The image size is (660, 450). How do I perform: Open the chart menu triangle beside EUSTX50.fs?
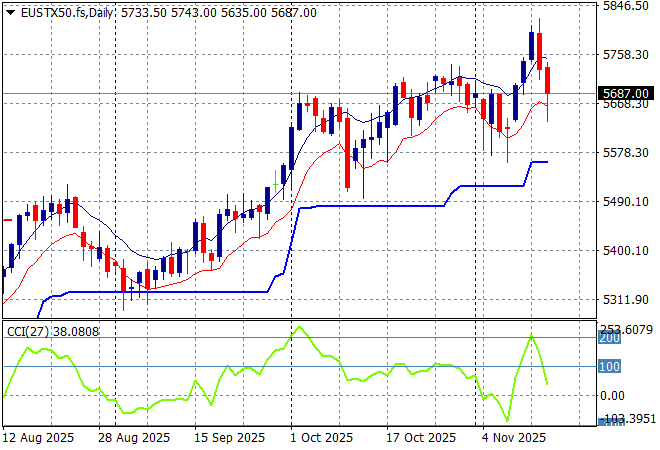coord(10,12)
